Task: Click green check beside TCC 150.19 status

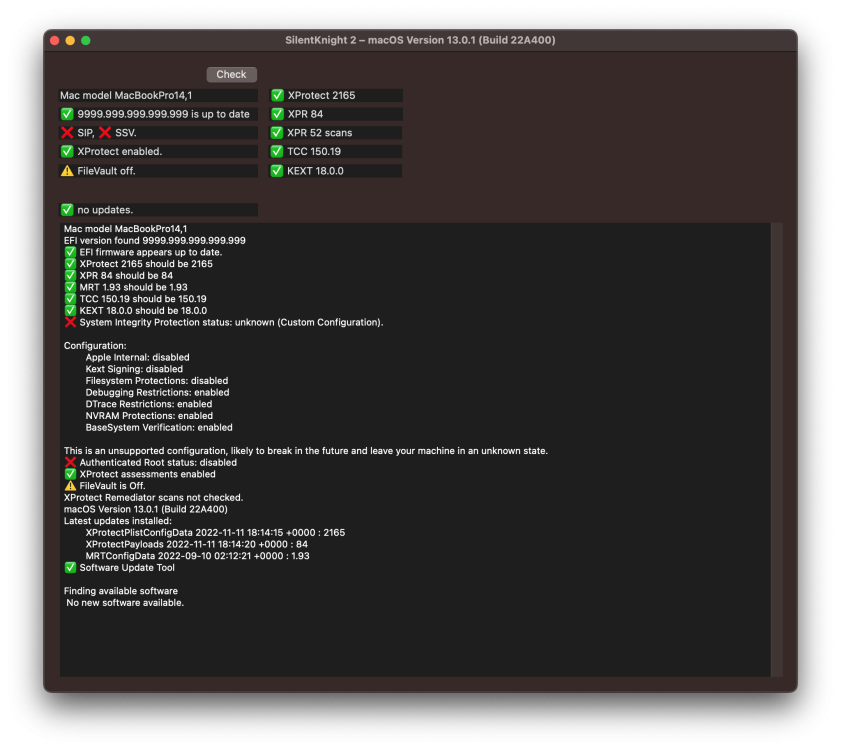Action: coord(277,151)
